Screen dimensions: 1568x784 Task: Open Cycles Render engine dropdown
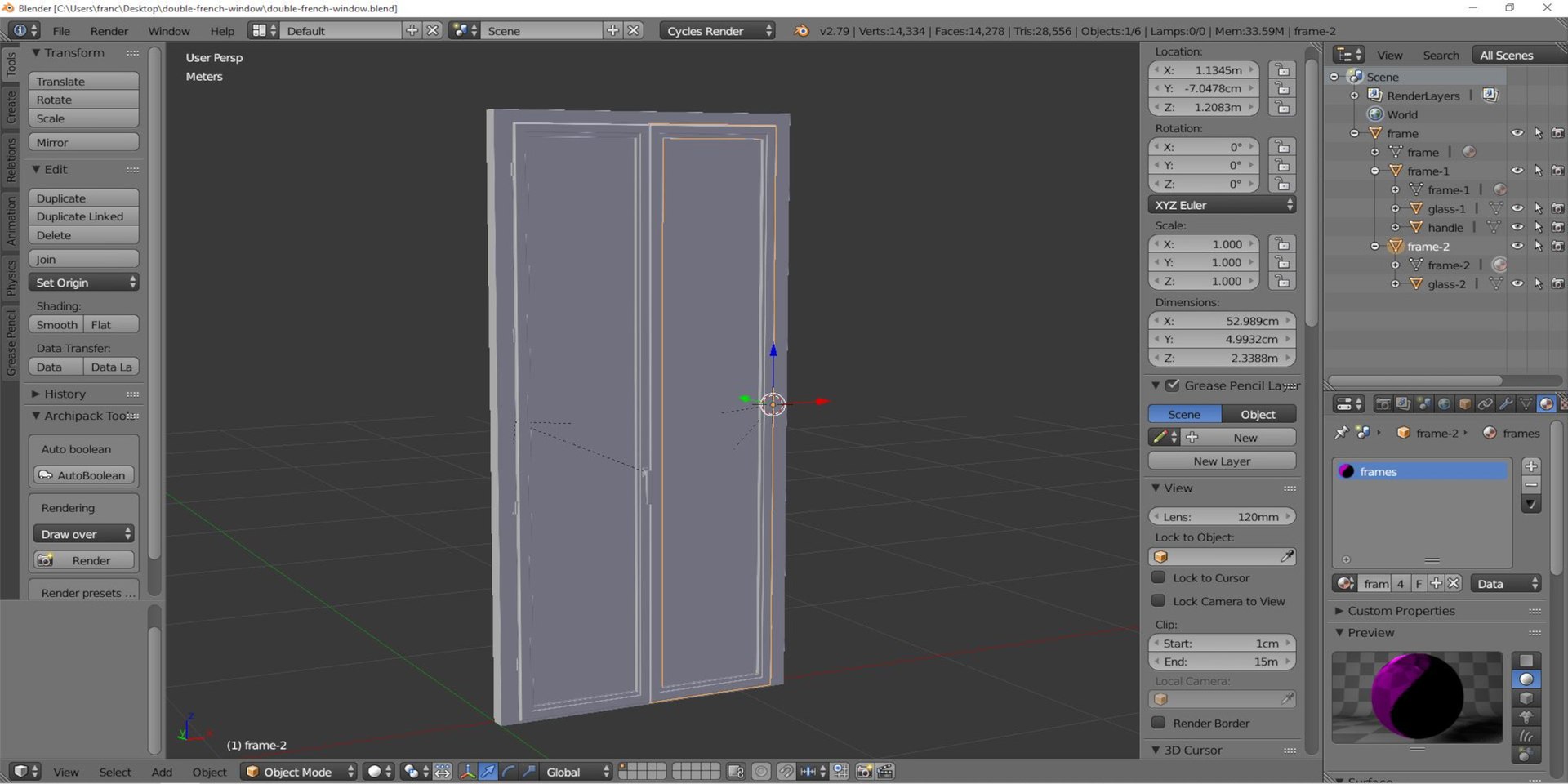pos(717,31)
